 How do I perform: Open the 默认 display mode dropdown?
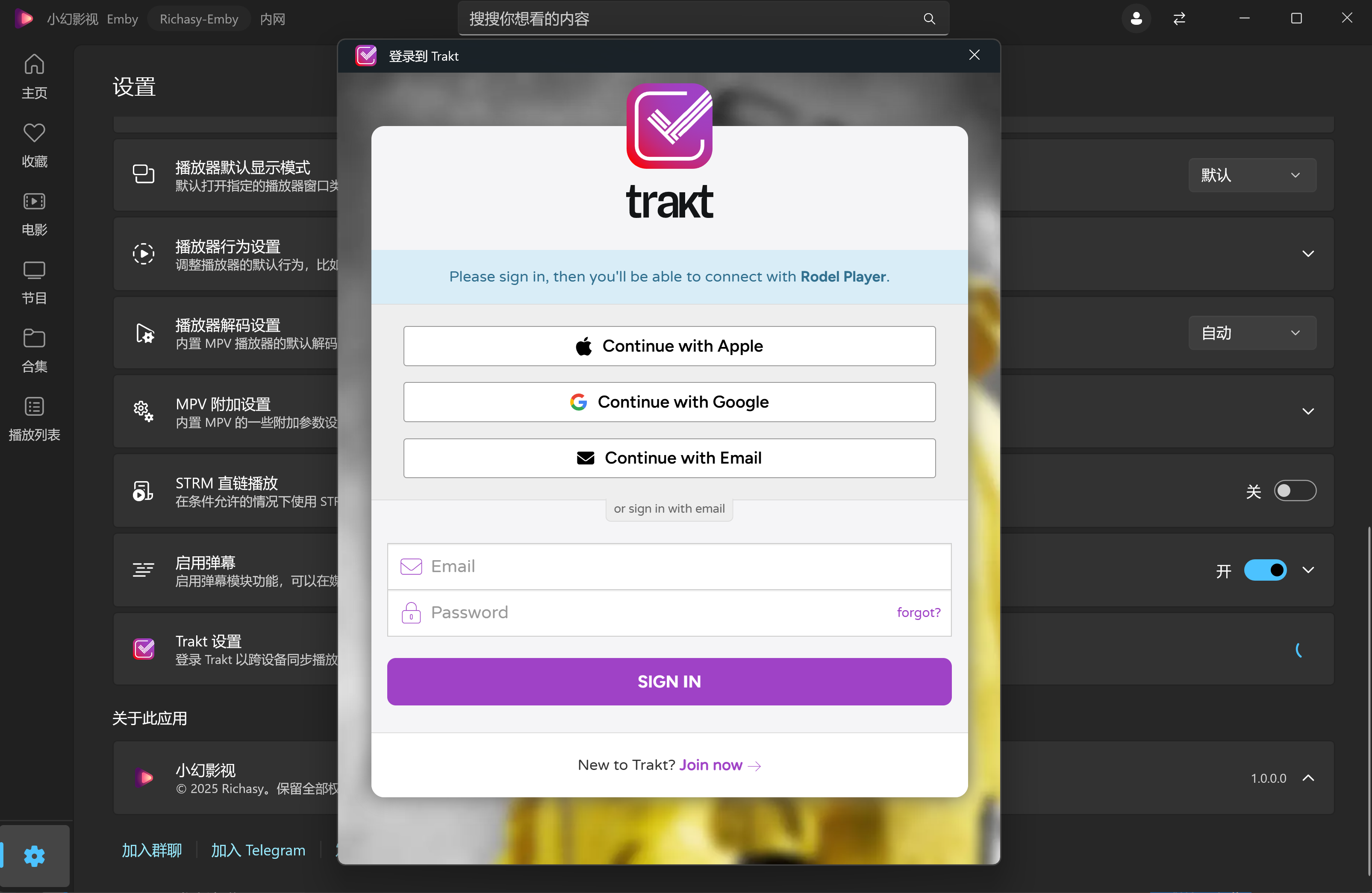(1252, 175)
